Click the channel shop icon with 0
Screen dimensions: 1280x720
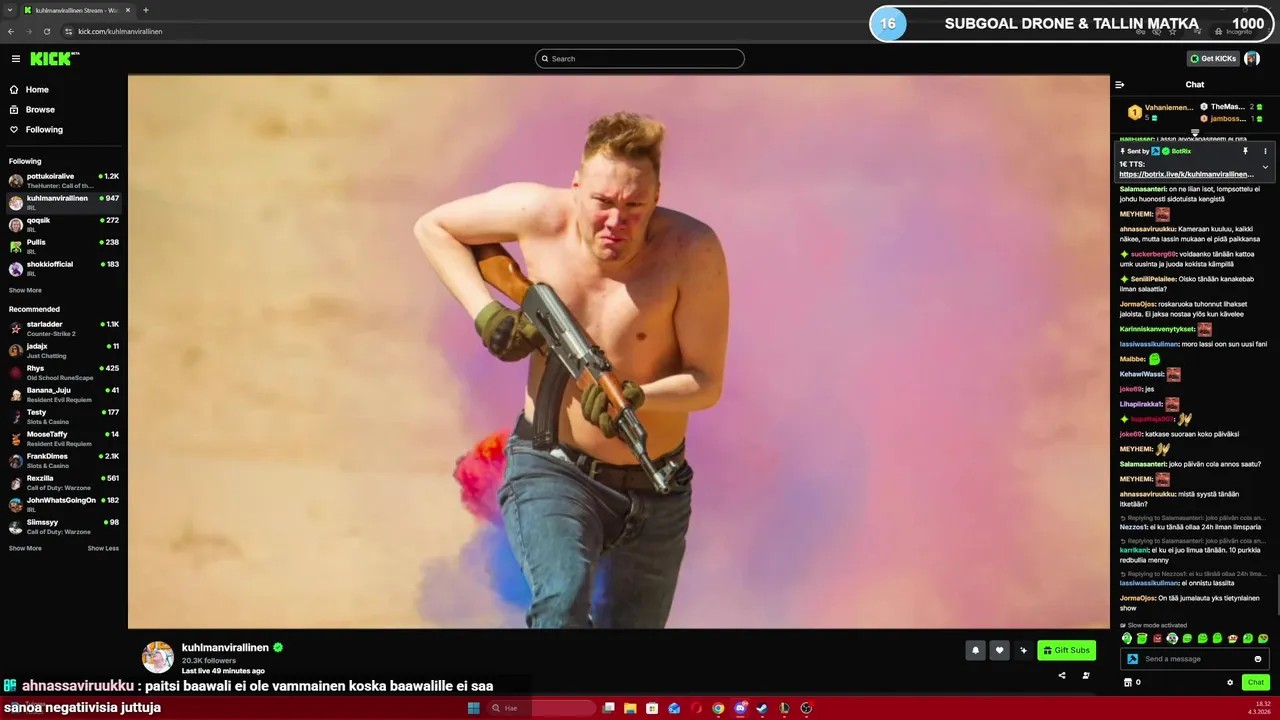(1132, 683)
